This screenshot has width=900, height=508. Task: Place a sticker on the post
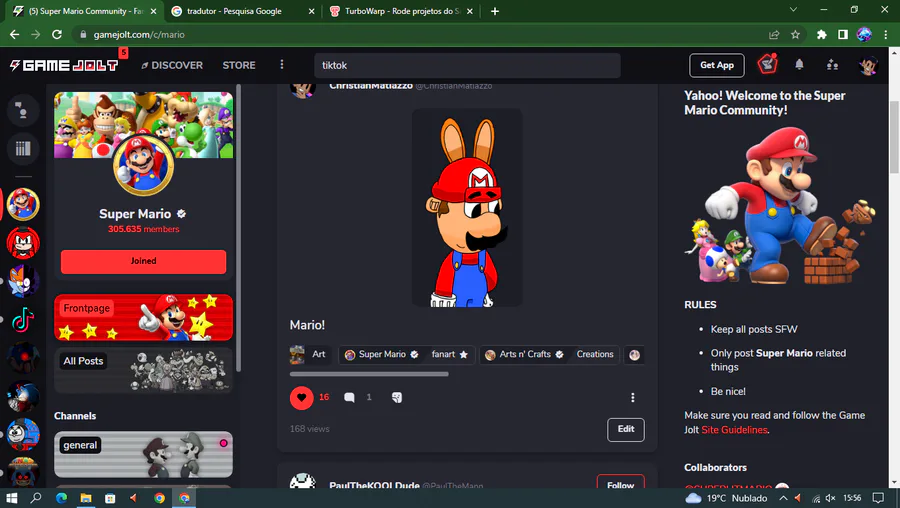pos(397,397)
